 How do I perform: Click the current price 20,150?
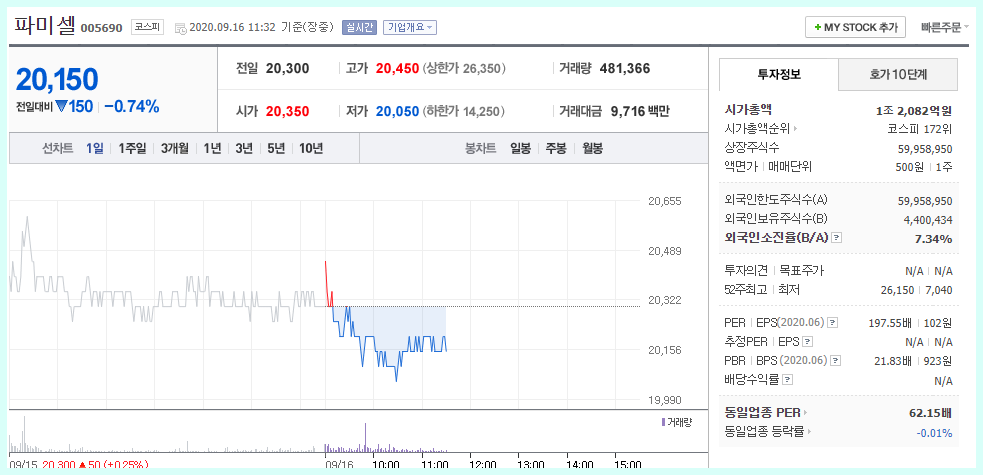coord(57,80)
